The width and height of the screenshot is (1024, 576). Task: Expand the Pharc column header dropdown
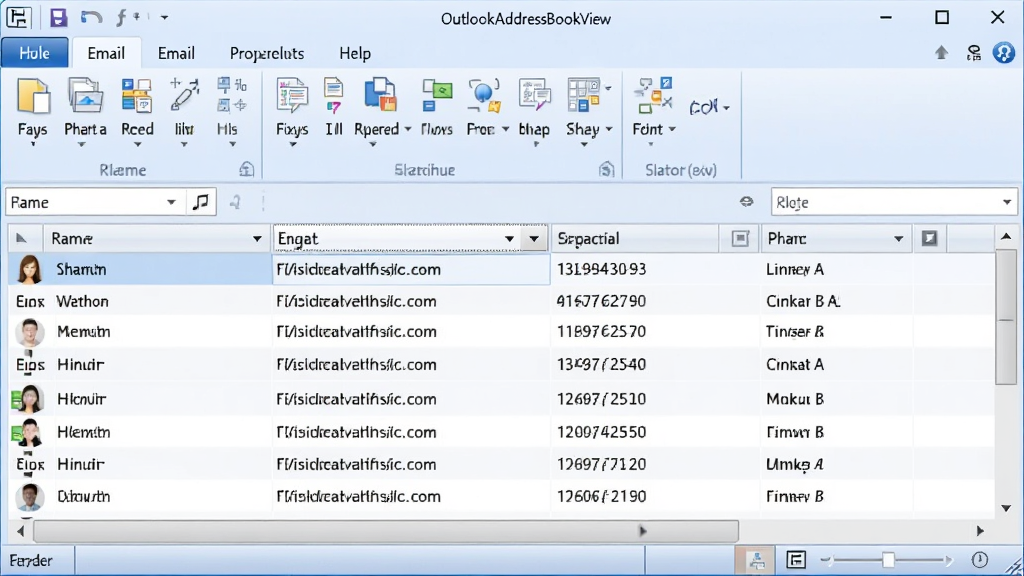(x=899, y=239)
